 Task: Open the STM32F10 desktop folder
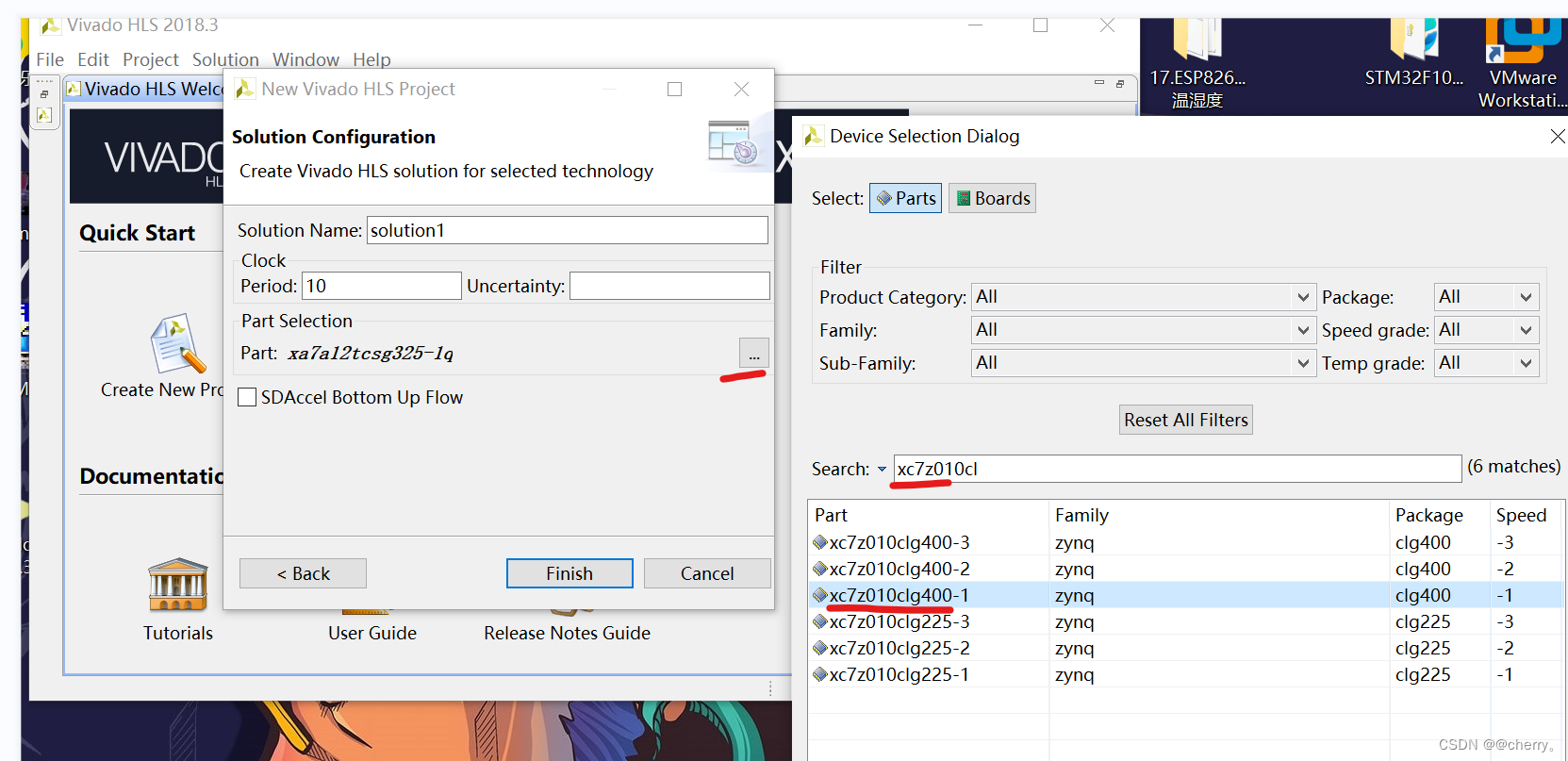[1413, 55]
